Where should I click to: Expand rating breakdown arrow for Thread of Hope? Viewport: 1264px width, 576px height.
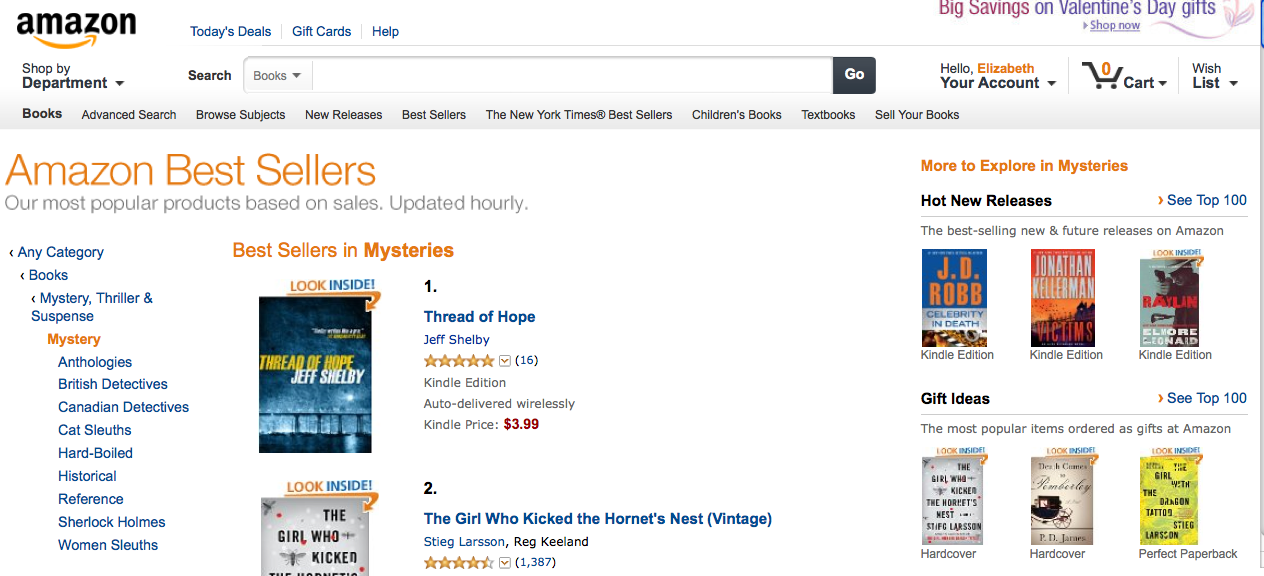pos(505,360)
